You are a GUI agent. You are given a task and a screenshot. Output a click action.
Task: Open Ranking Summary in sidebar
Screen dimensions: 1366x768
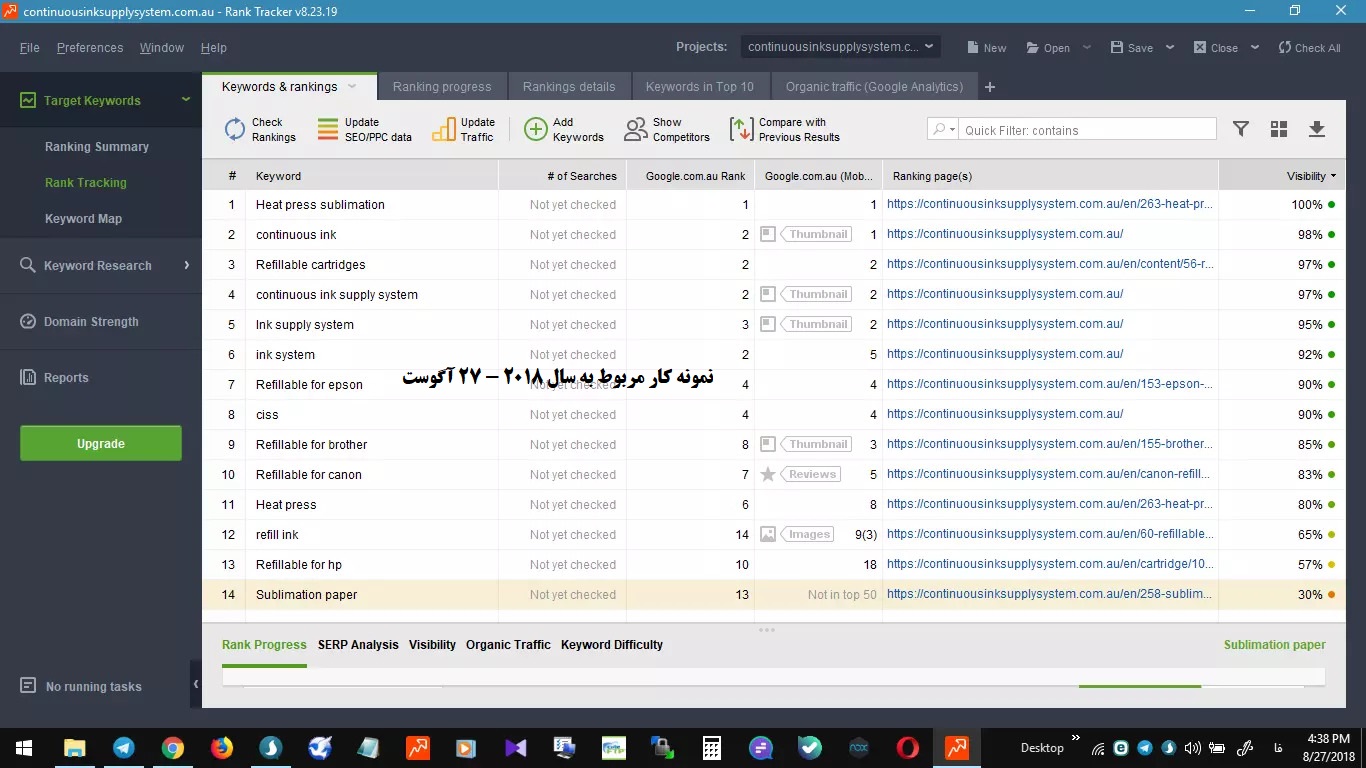[x=97, y=147]
